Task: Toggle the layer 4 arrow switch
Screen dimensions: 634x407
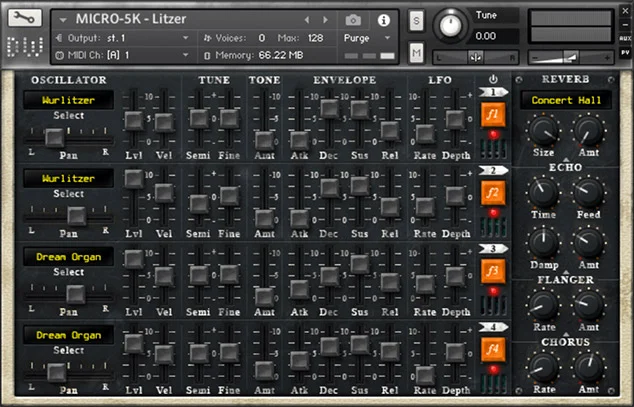Action: pyautogui.click(x=493, y=327)
